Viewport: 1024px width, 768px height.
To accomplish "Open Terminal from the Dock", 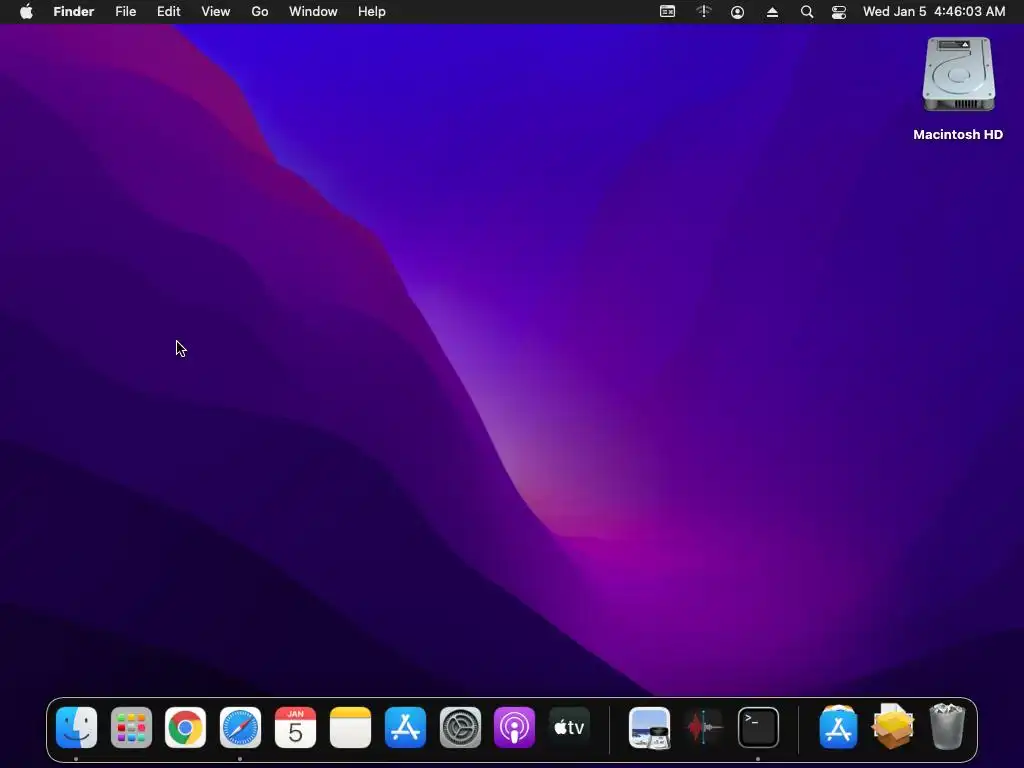I will tap(758, 728).
